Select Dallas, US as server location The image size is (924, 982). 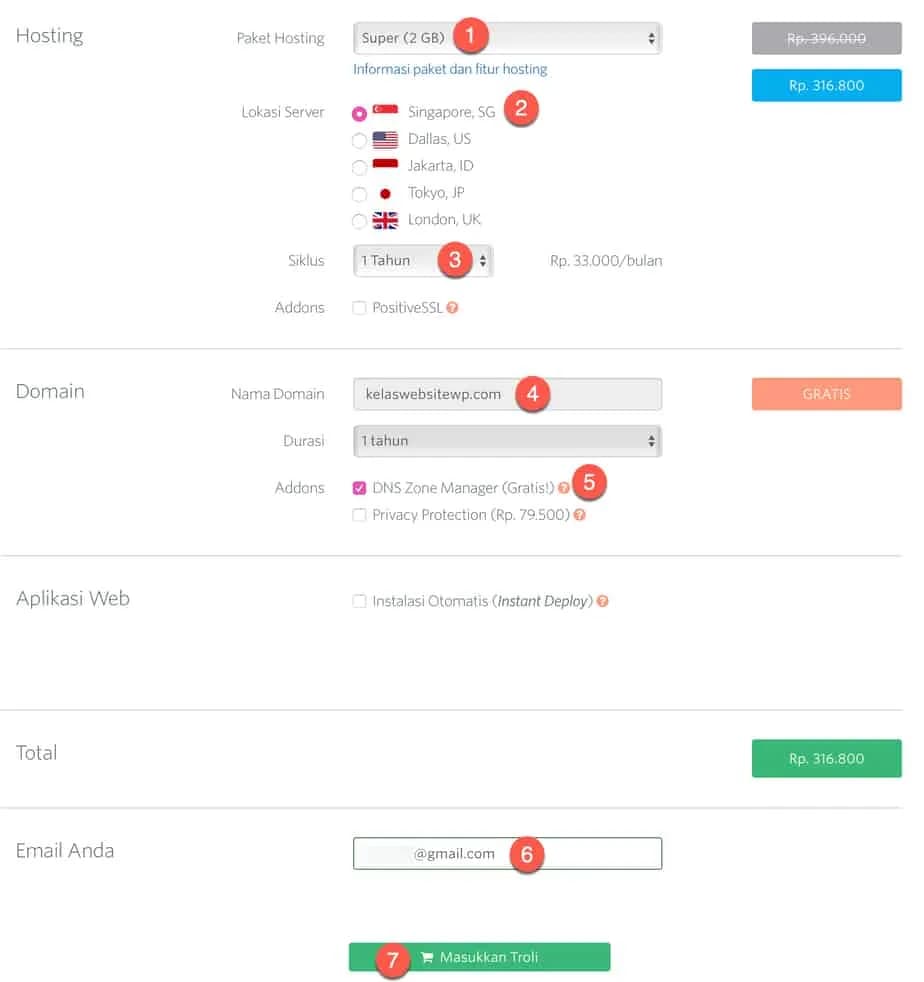pyautogui.click(x=360, y=140)
